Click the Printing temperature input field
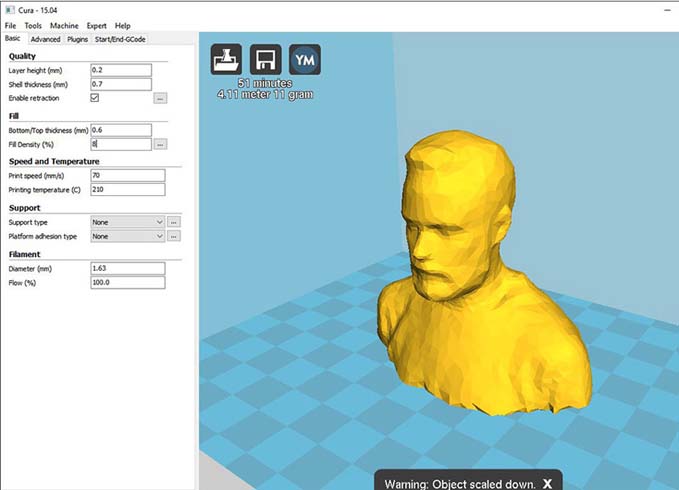Viewport: 679px width, 490px height. 128,189
